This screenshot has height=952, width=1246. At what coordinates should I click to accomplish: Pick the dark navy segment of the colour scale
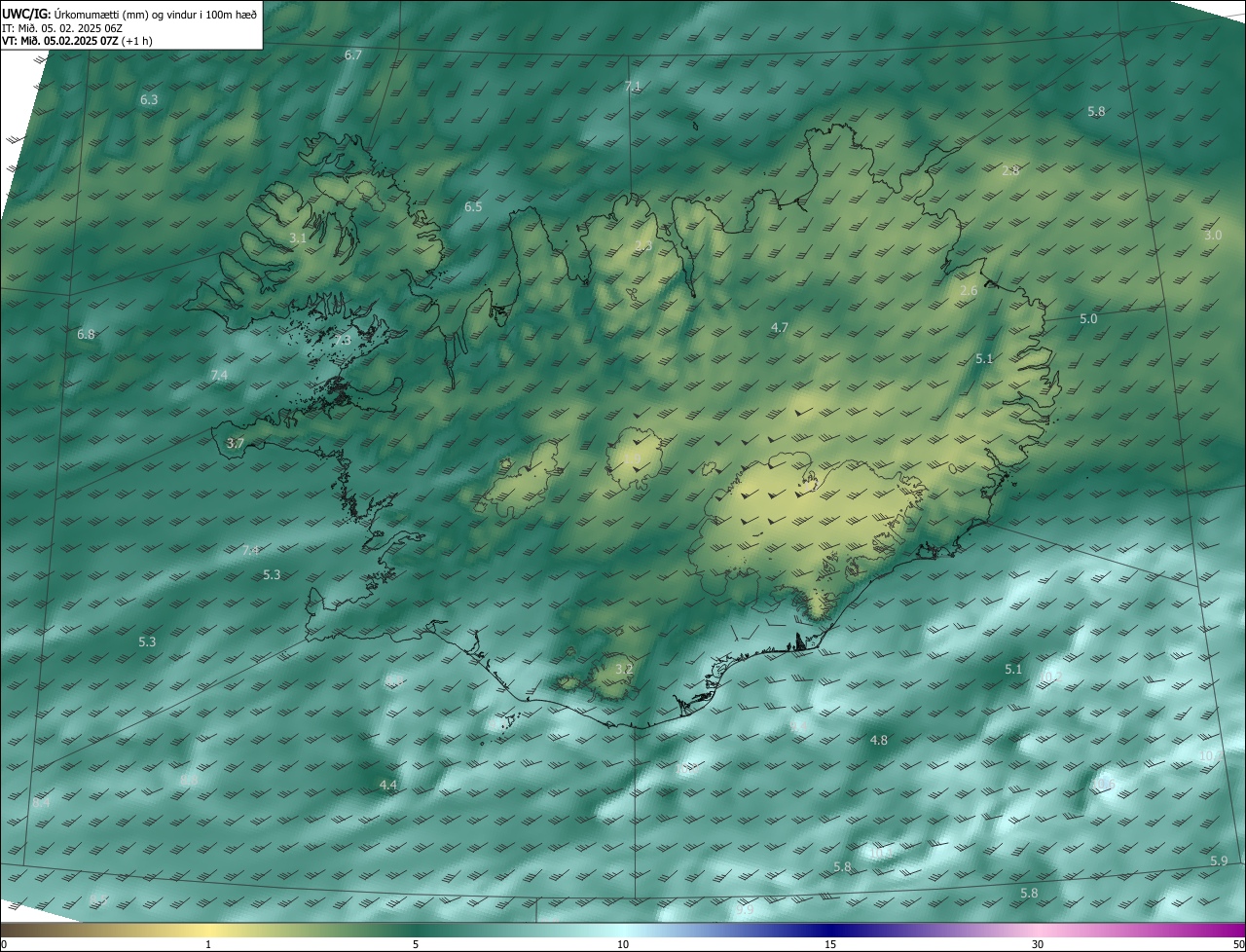pos(830,930)
